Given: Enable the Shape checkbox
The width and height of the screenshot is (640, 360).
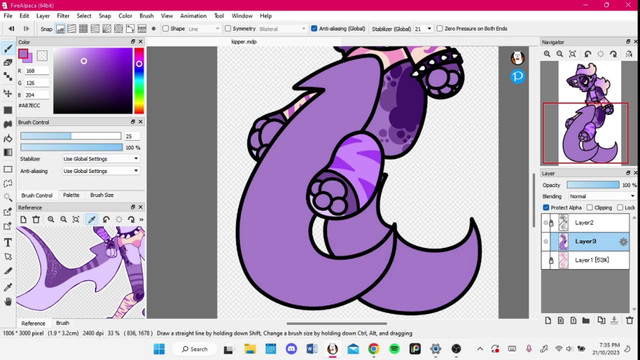Looking at the screenshot, I should coord(166,29).
